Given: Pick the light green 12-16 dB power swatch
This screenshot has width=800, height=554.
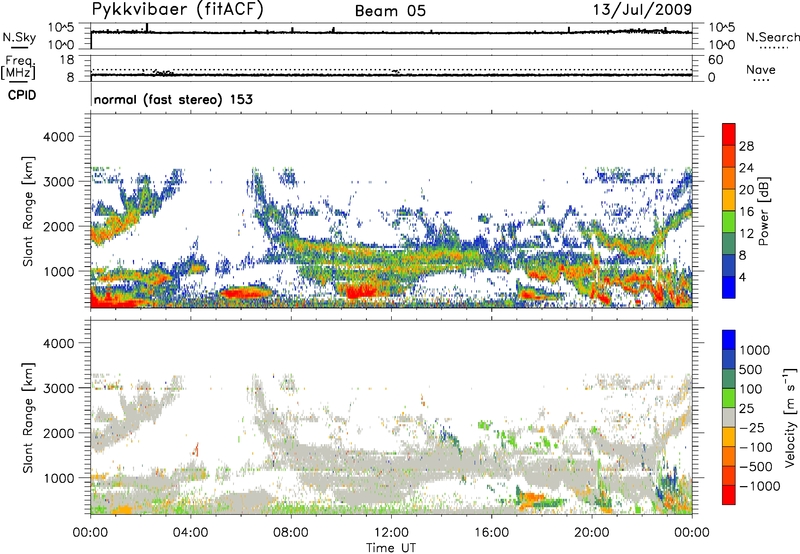Looking at the screenshot, I should 729,222.
